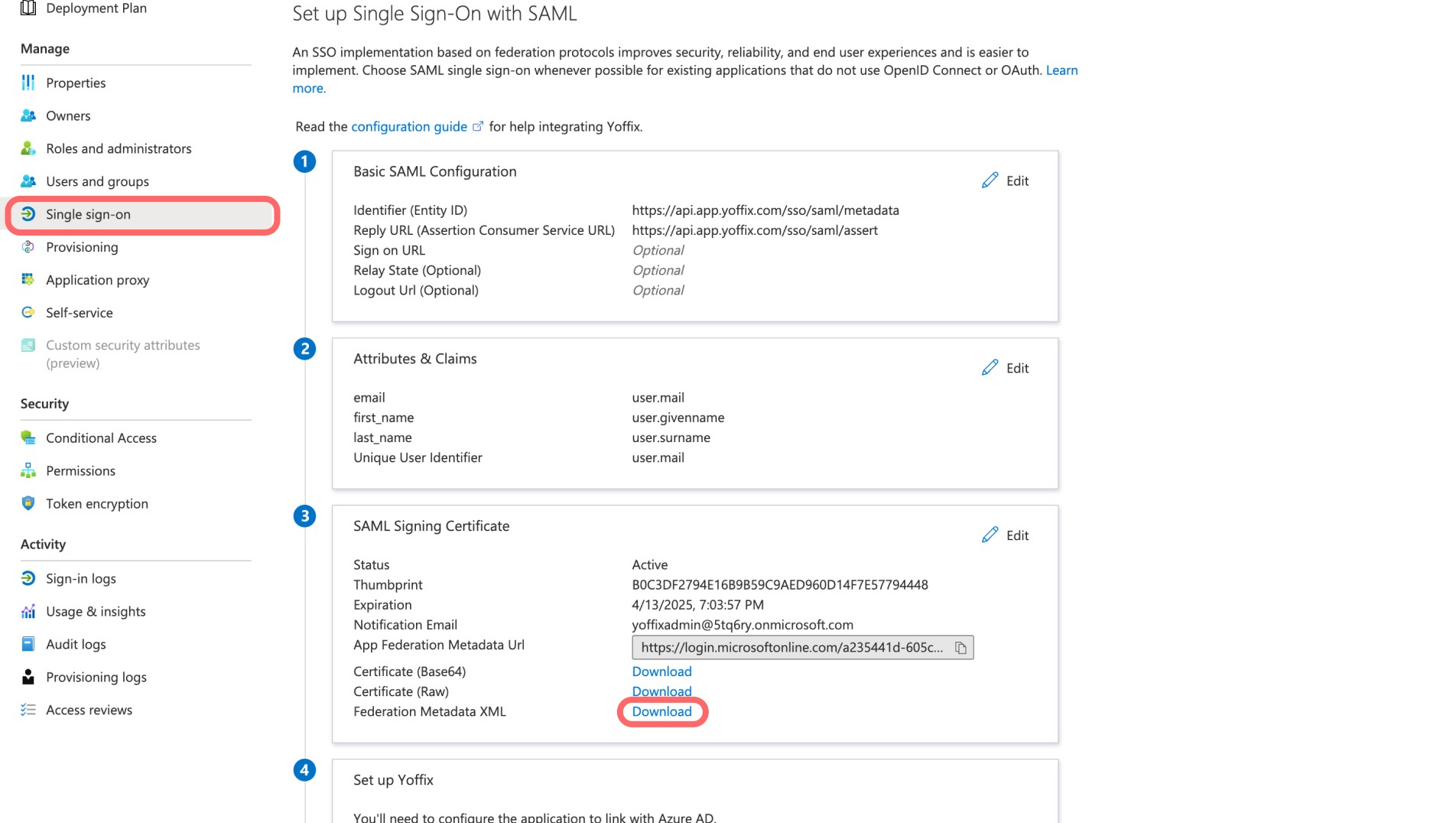Click the Identifier Entity ID metadata URL
1456x823 pixels.
[x=765, y=210]
